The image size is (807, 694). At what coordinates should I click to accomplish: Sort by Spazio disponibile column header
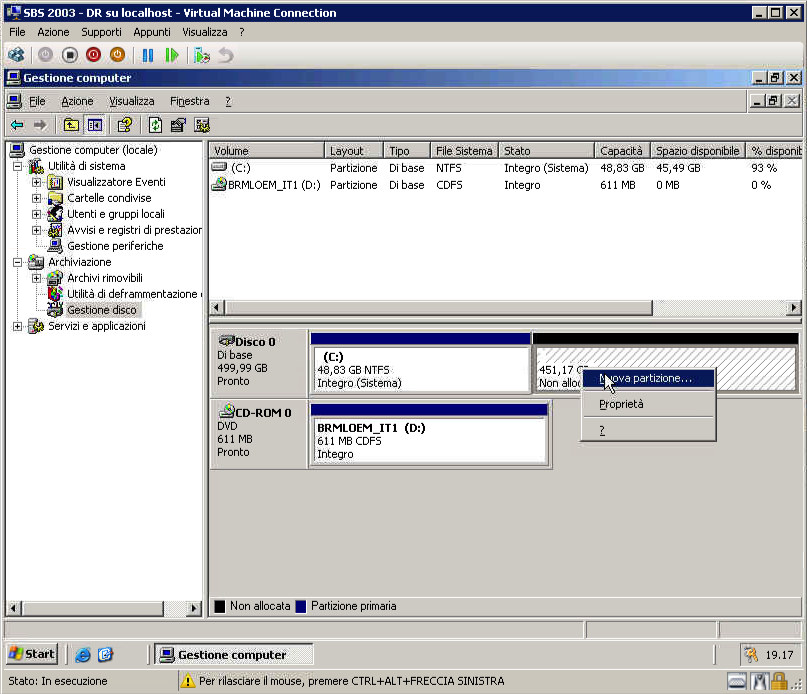click(x=697, y=150)
